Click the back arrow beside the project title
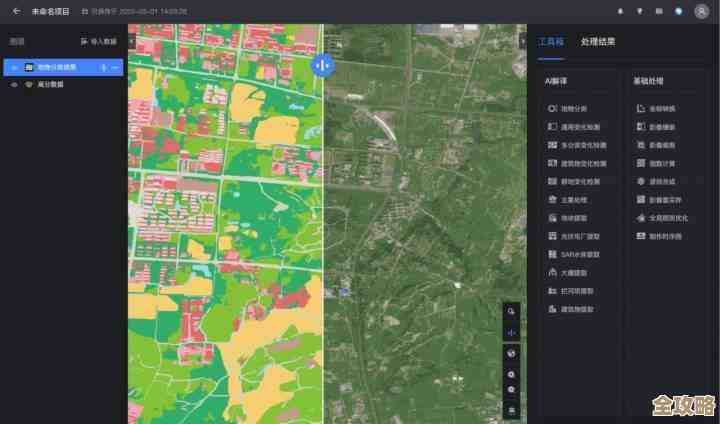This screenshot has width=720, height=424. pyautogui.click(x=16, y=11)
